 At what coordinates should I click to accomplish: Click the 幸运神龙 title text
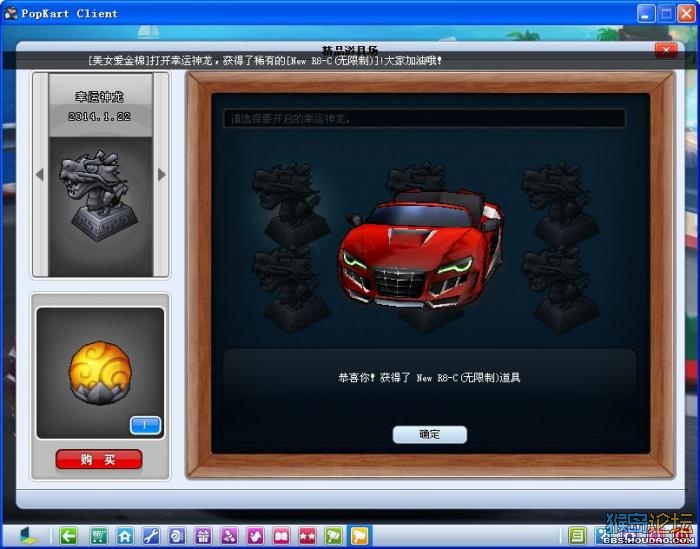[99, 97]
